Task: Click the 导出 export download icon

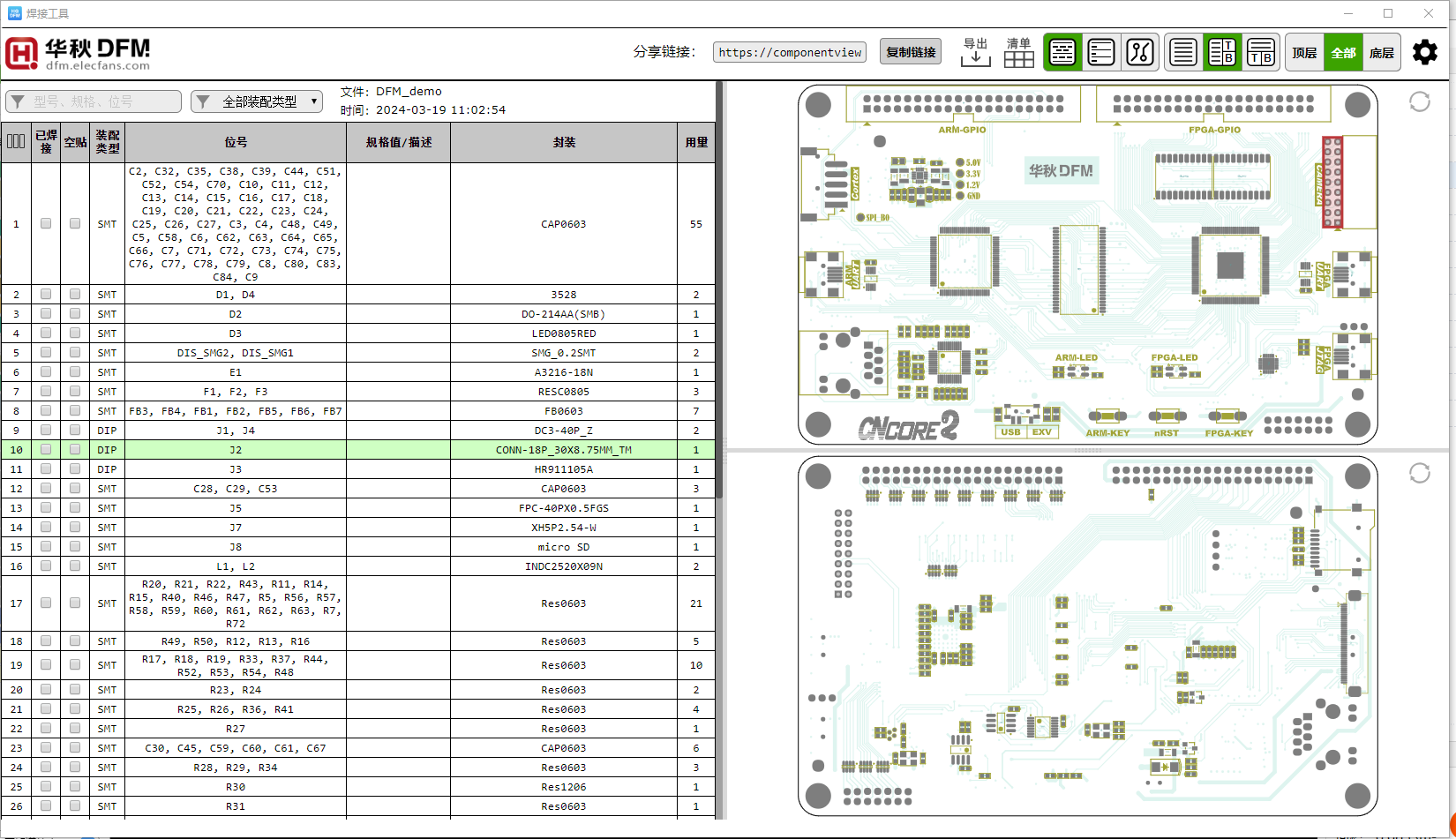Action: coord(975,52)
